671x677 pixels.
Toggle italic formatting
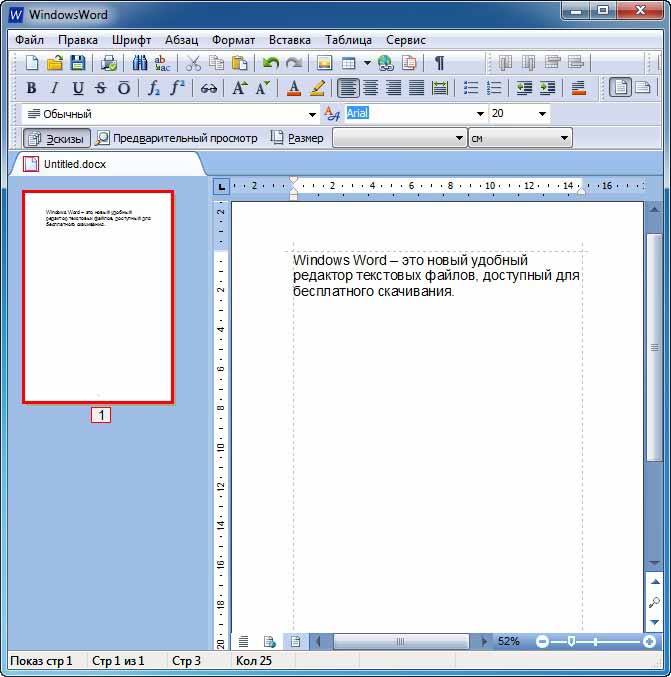(54, 88)
